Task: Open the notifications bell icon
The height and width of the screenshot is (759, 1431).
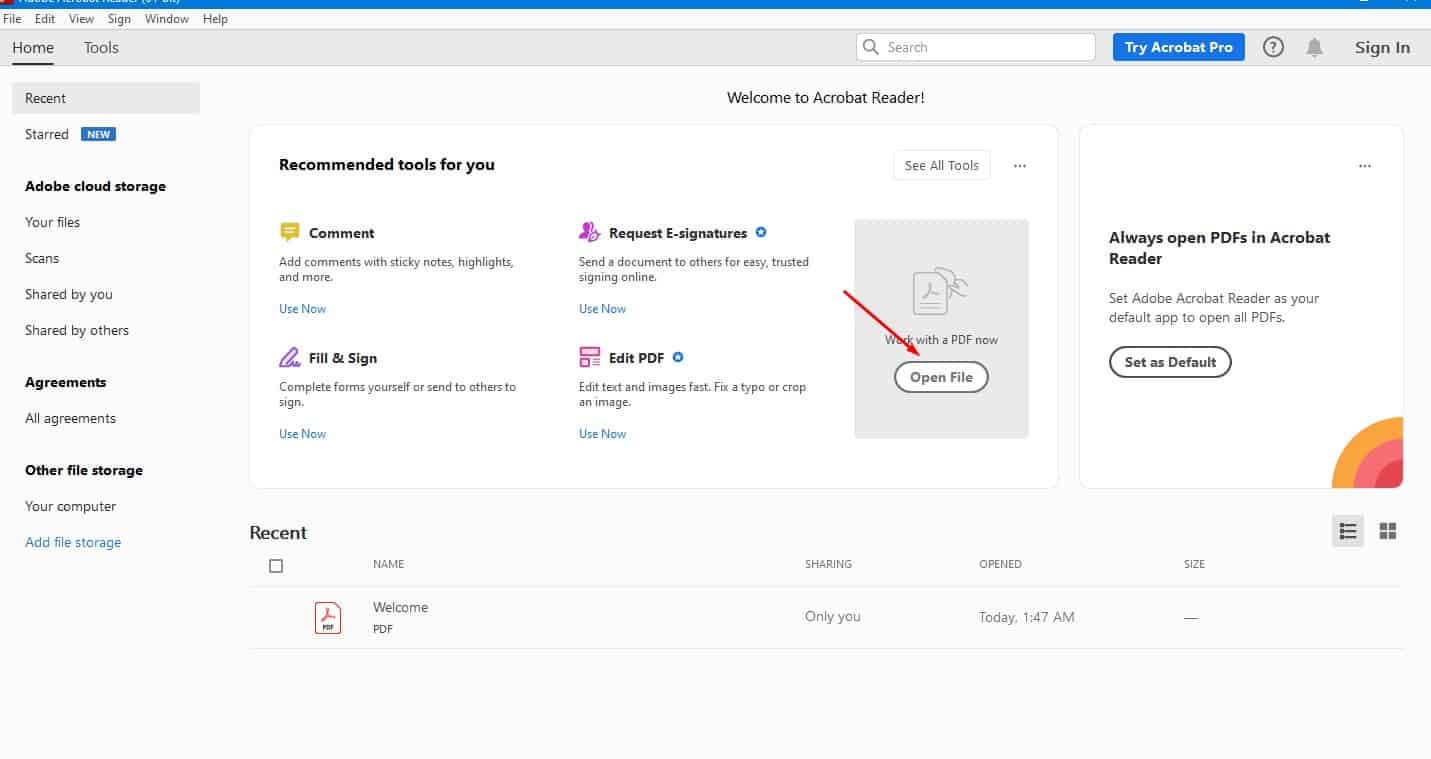Action: point(1315,47)
